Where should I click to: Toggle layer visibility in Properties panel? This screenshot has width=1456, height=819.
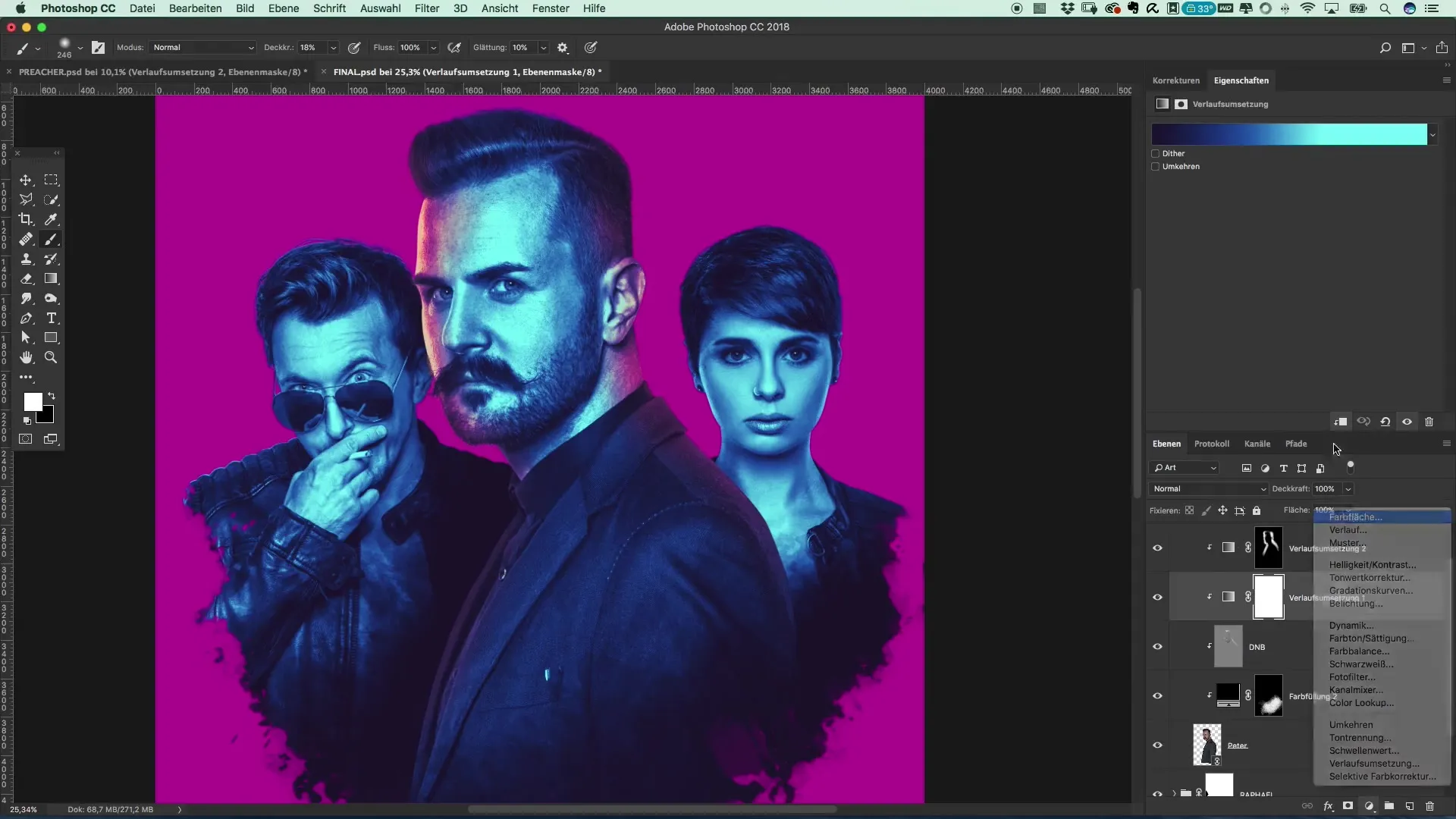coord(1407,422)
